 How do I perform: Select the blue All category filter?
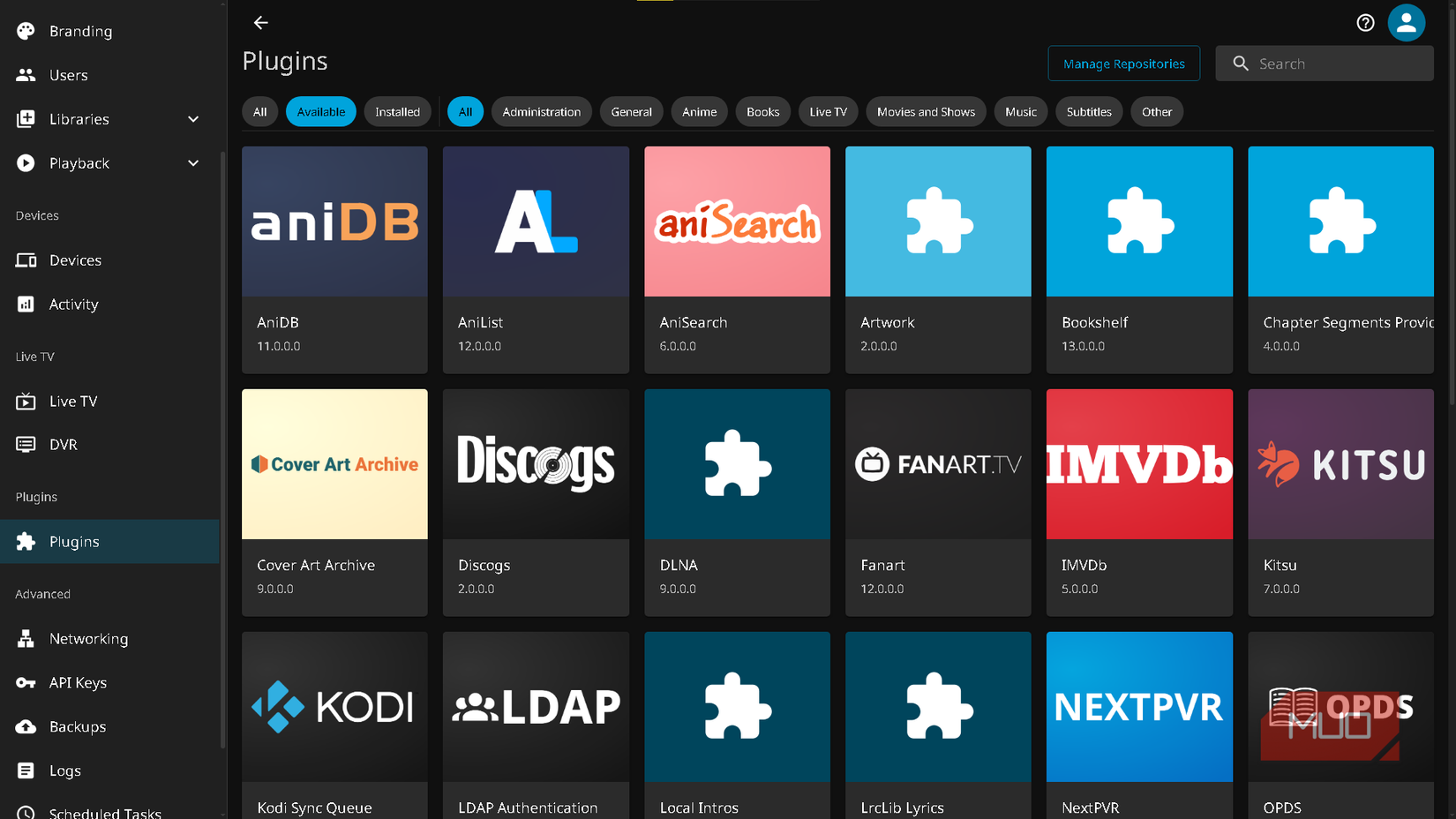[x=466, y=112]
